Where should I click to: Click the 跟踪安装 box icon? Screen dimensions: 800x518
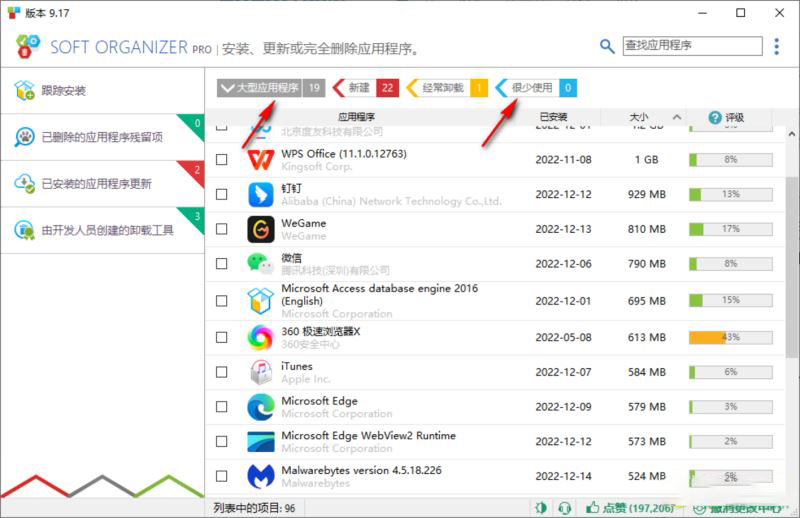click(24, 90)
